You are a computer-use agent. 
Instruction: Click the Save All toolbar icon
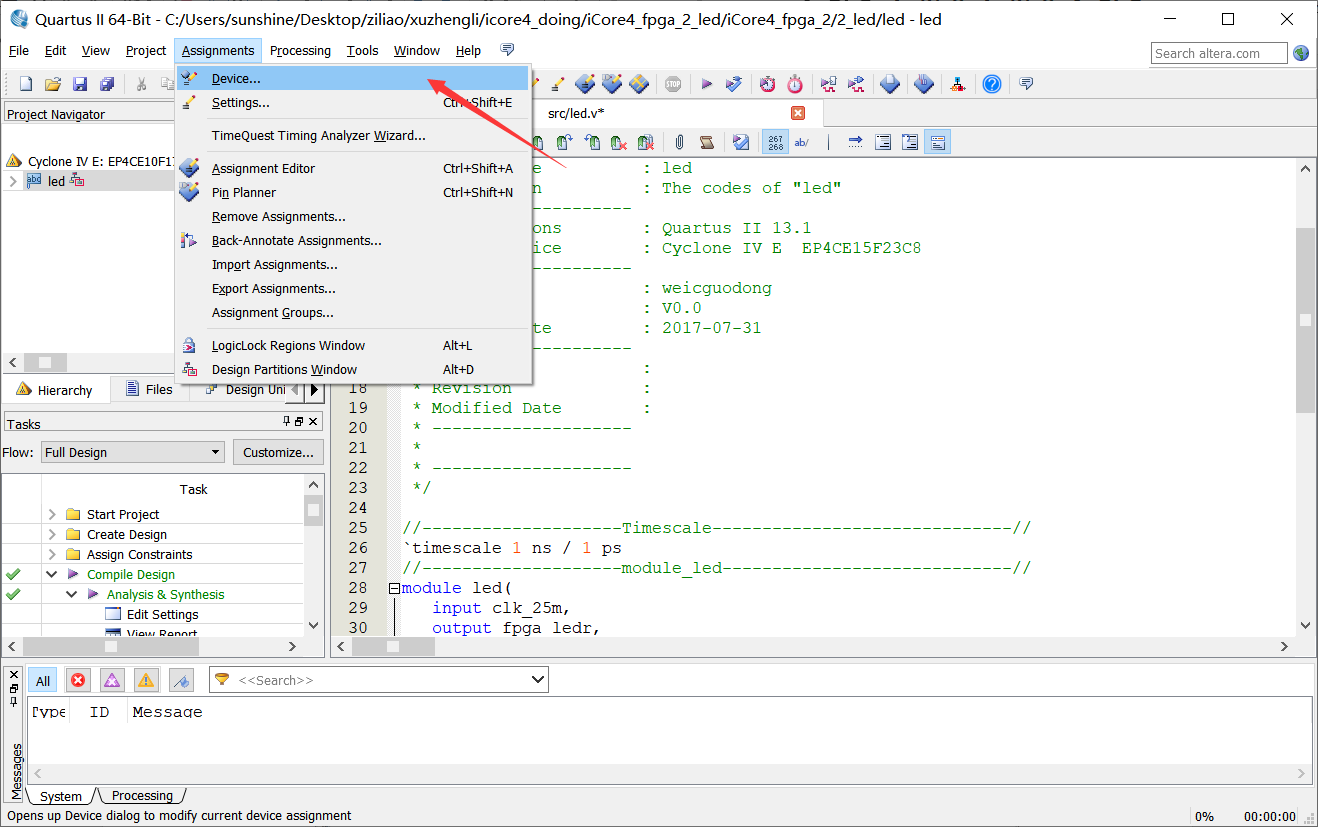107,84
